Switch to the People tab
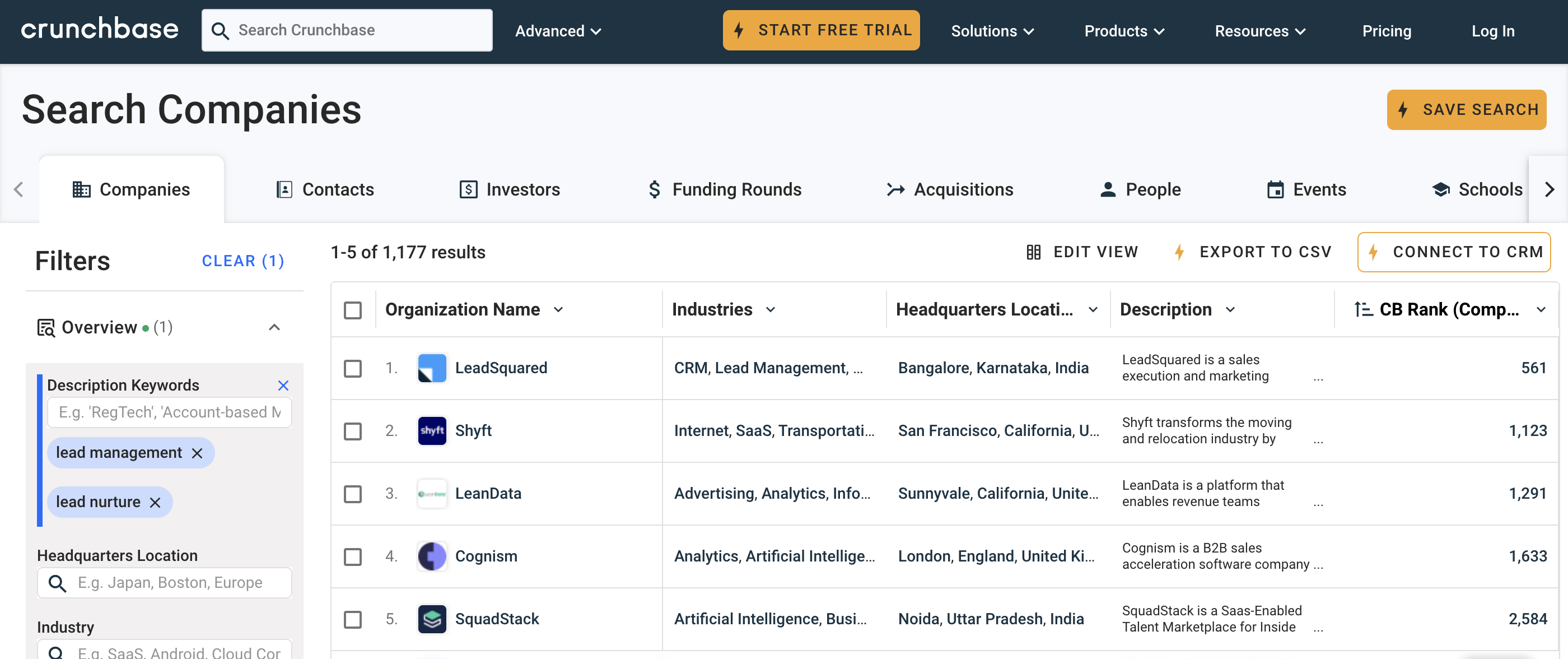This screenshot has width=1568, height=659. click(1140, 189)
